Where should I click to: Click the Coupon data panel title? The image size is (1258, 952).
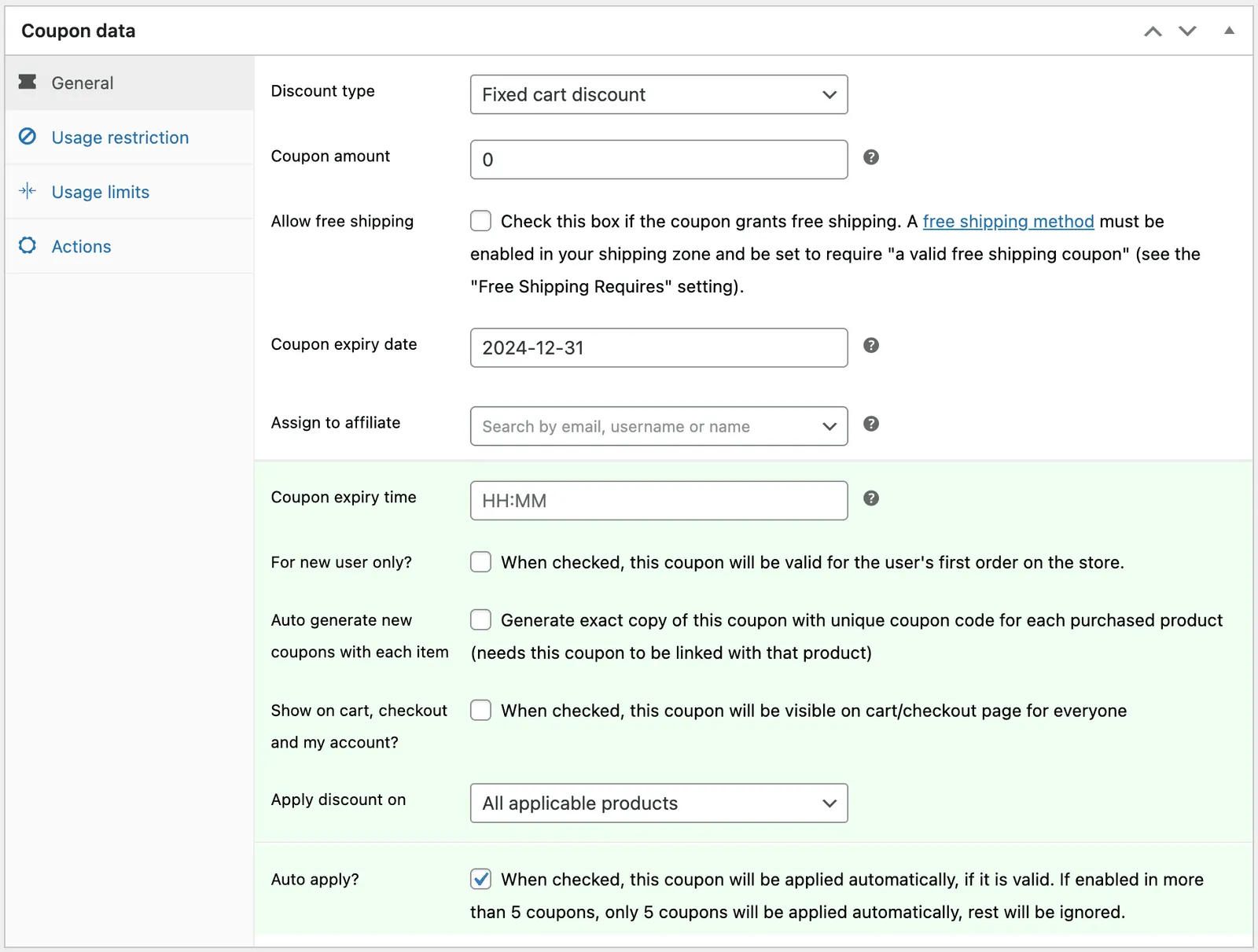coord(79,31)
